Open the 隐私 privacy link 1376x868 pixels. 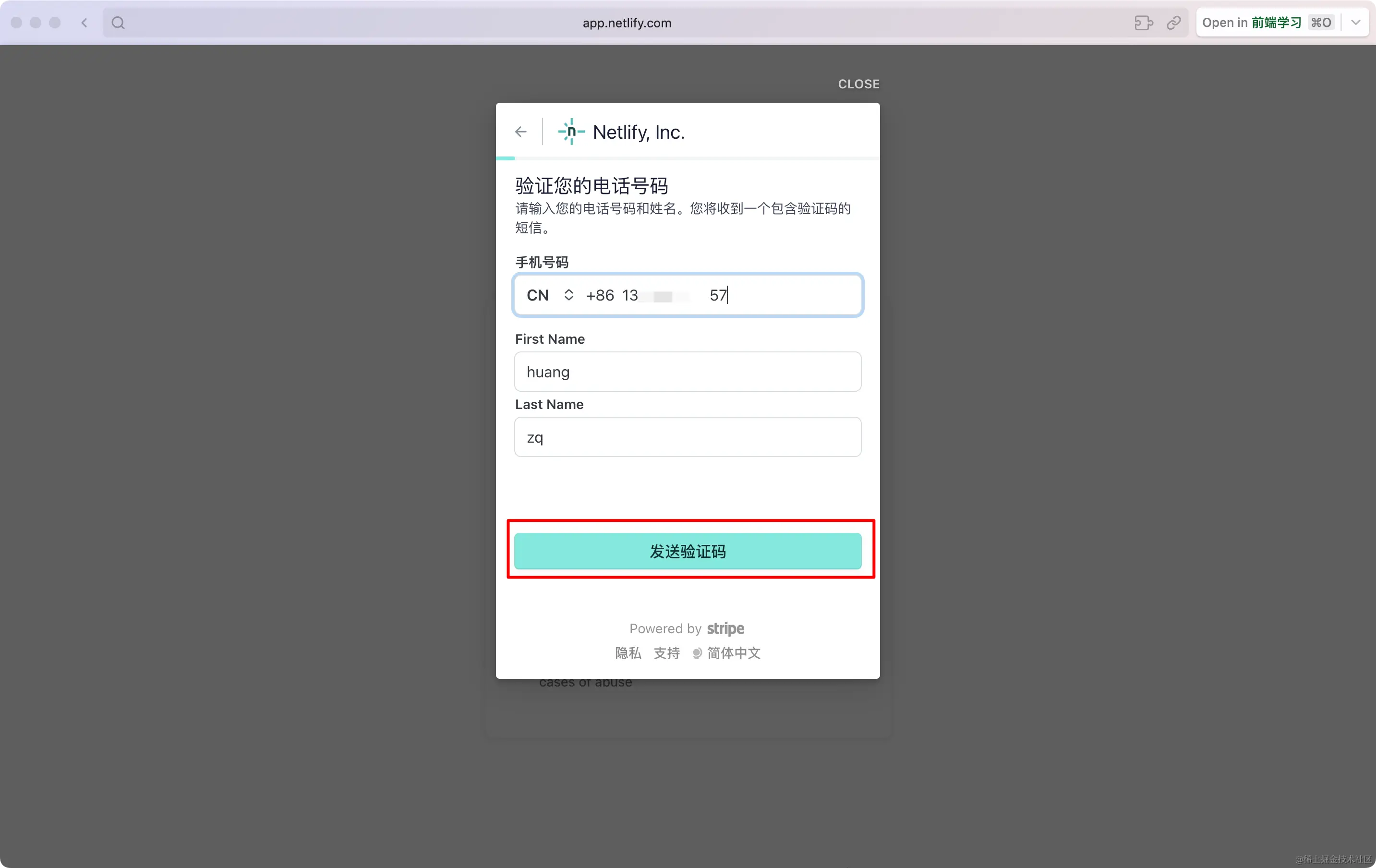(x=628, y=652)
